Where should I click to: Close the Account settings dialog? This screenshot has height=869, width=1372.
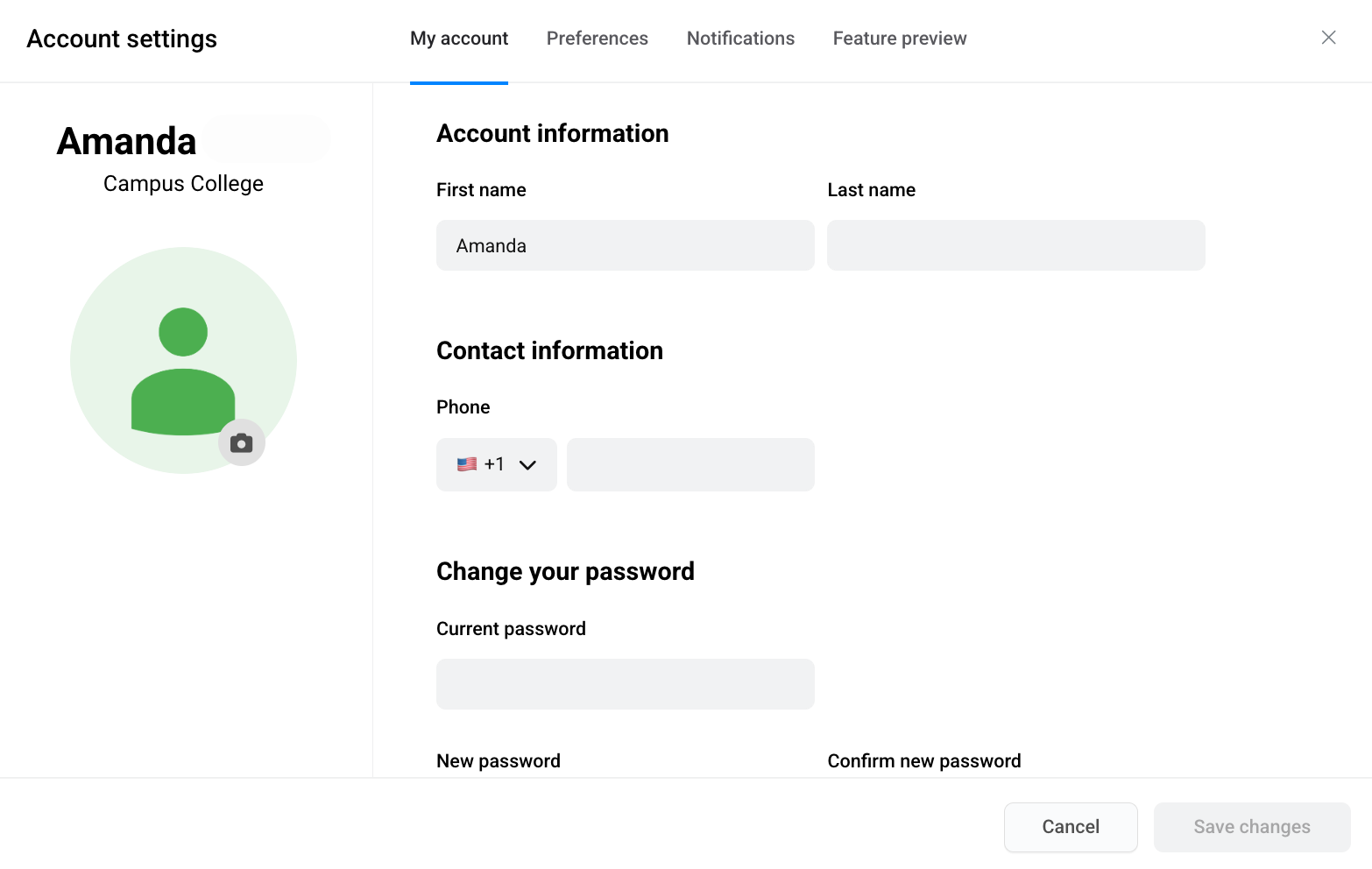(x=1328, y=38)
